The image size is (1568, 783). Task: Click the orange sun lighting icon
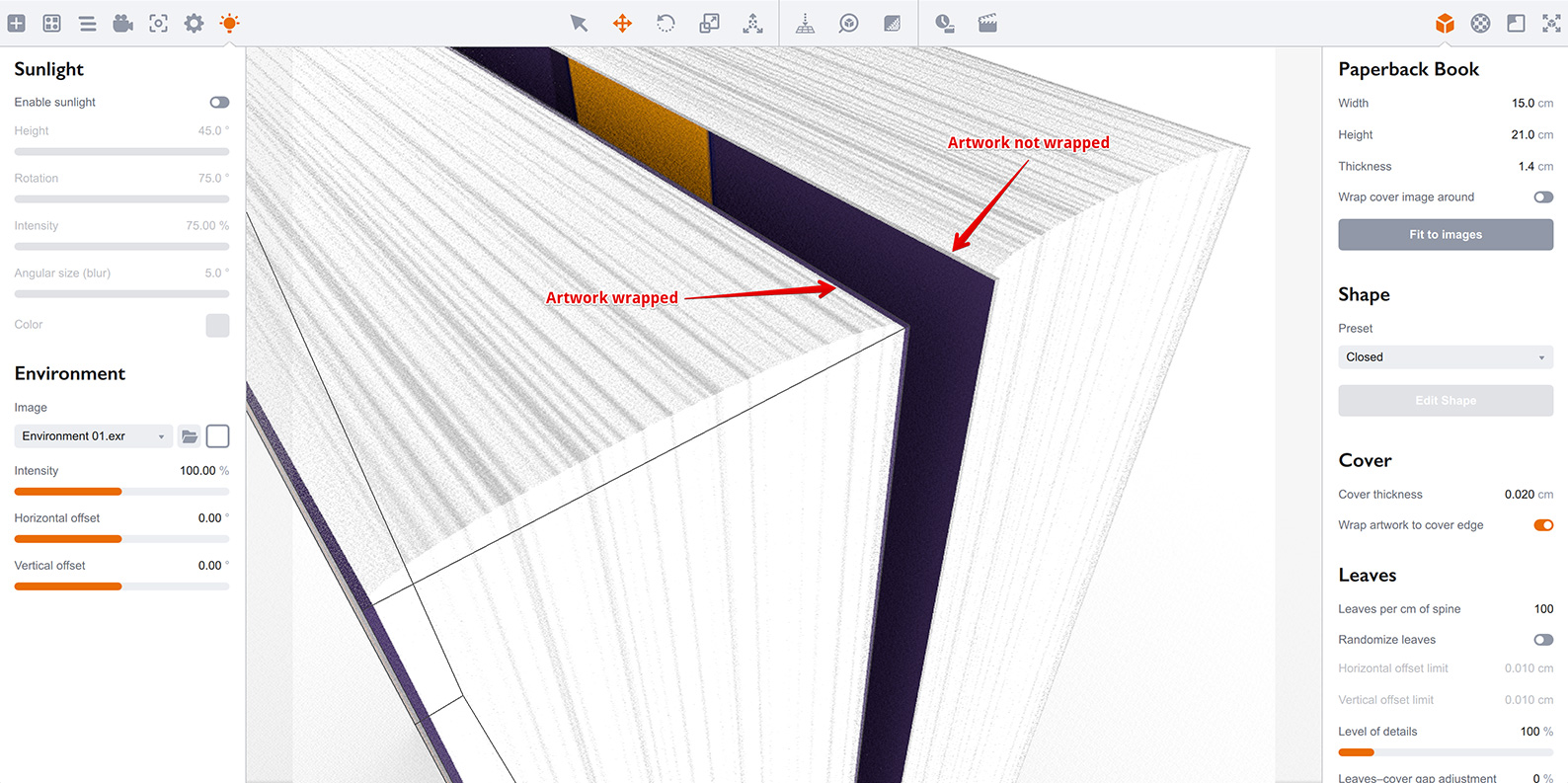229,23
